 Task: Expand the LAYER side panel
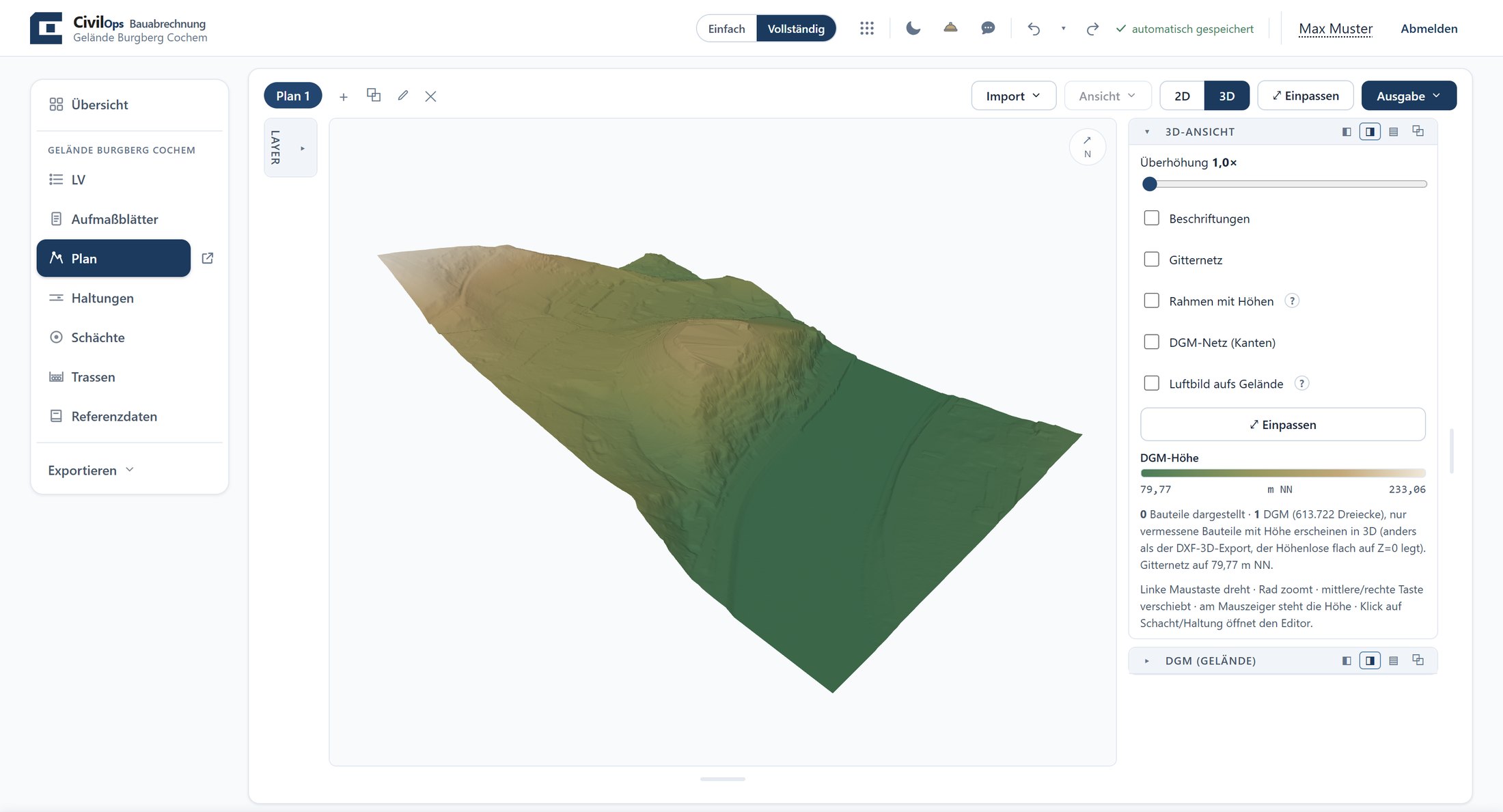[290, 148]
